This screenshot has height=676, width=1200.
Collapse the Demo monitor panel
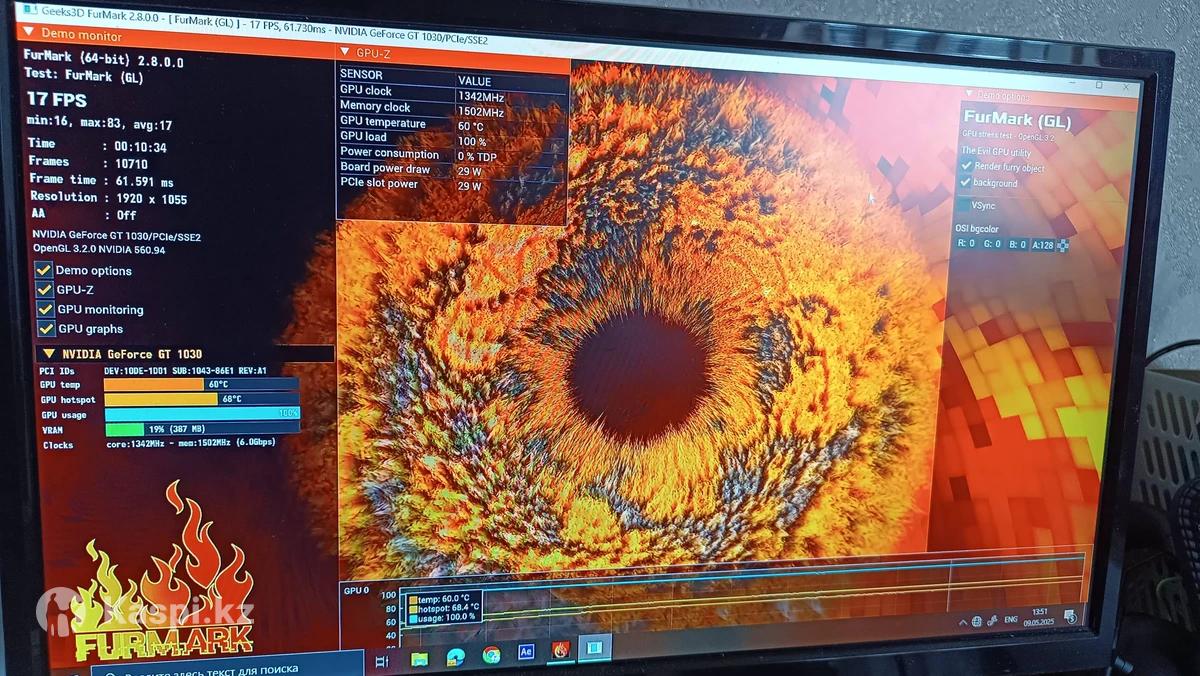point(28,34)
